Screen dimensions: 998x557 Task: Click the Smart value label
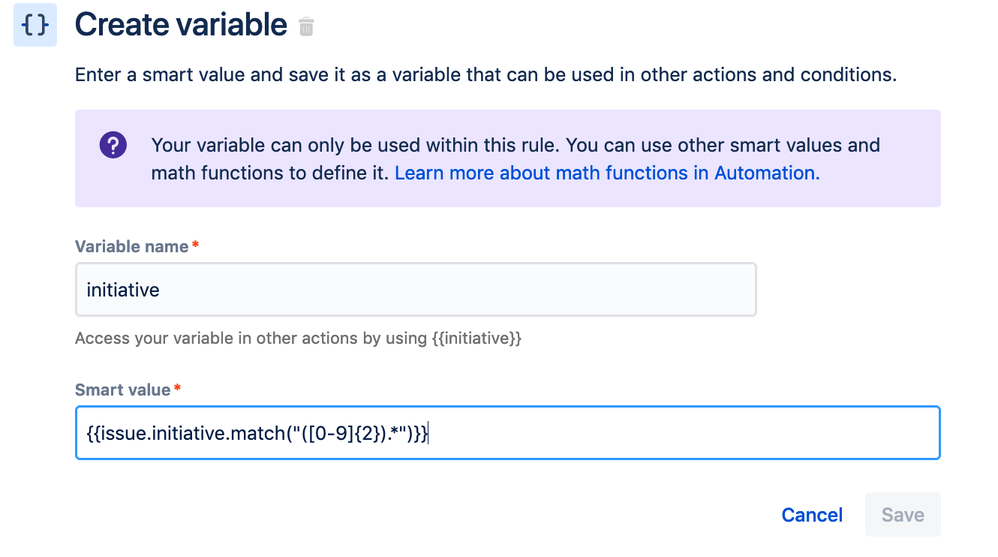coord(123,389)
